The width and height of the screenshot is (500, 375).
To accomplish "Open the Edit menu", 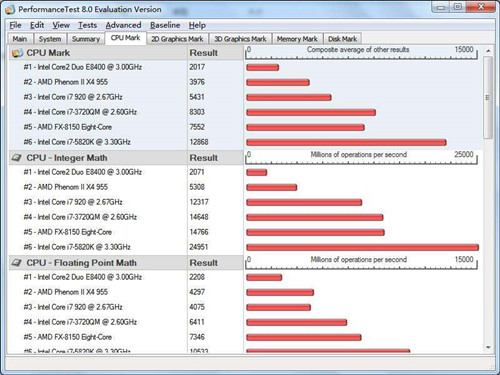I will [37, 25].
